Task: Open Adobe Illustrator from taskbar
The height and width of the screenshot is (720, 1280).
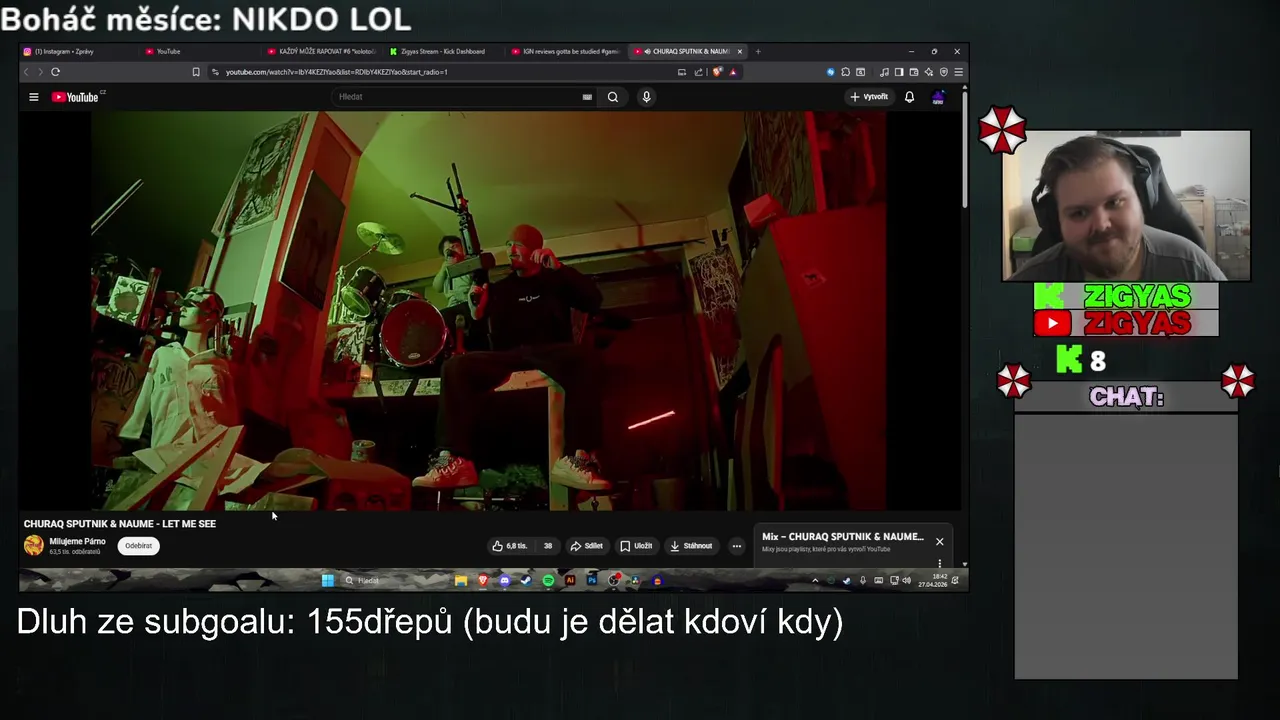Action: [570, 580]
